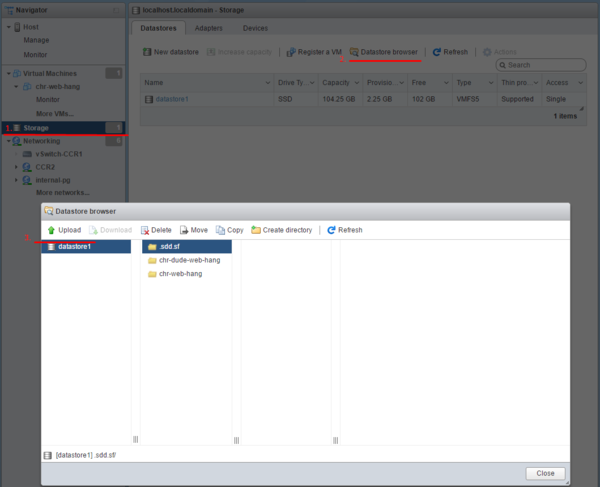Screen dimensions: 600x487
Task: Open the Capacity column dropdown arrow
Action: 357,83
